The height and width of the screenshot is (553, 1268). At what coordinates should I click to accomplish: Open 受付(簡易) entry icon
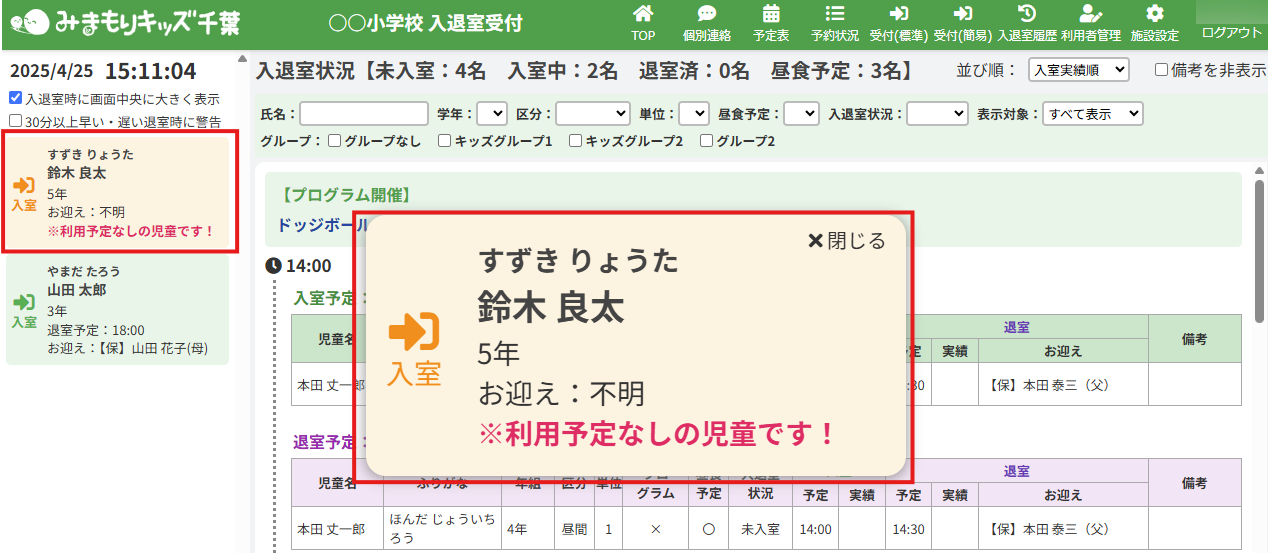click(x=962, y=15)
